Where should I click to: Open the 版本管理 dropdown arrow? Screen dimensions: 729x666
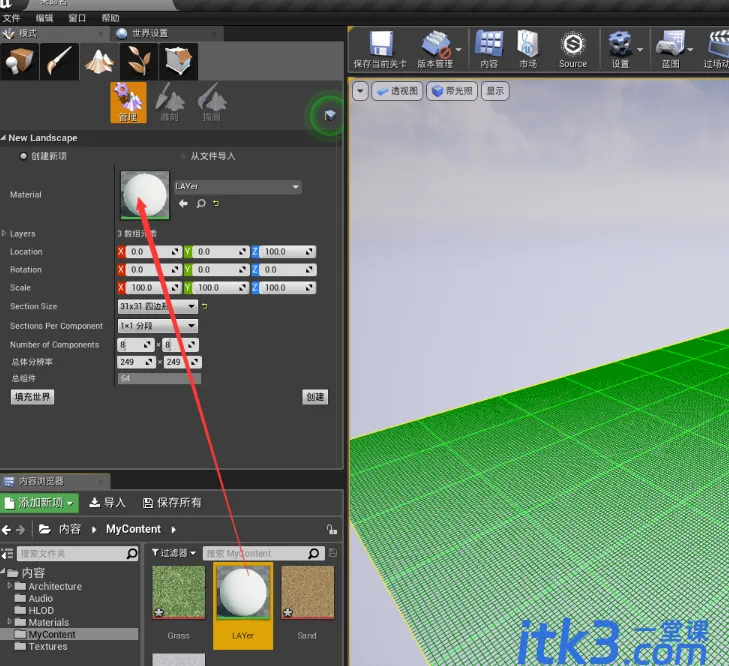pos(458,49)
